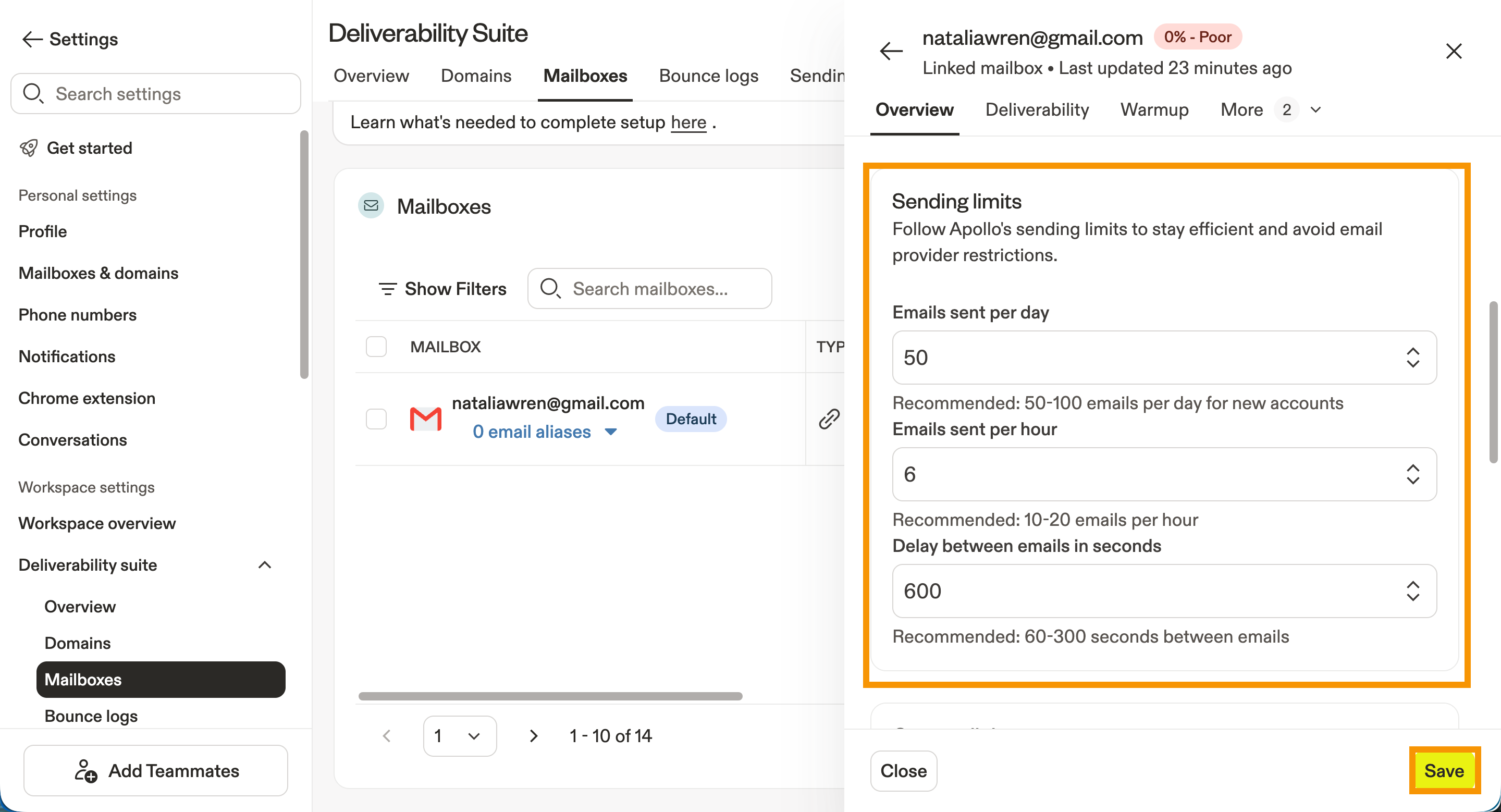Click the envelope icon beside Mailboxes heading

click(371, 206)
